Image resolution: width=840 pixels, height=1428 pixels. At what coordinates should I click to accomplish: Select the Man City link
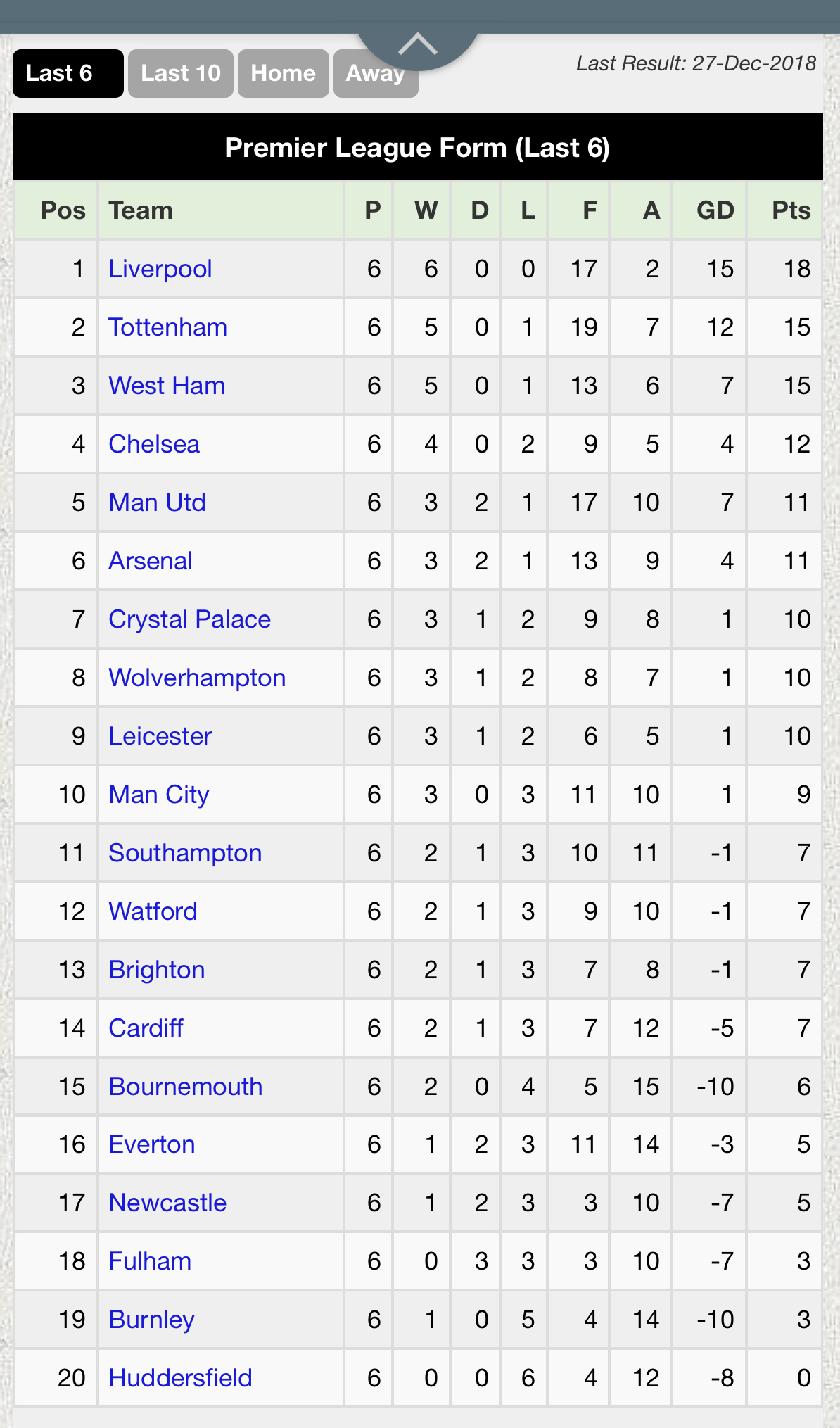pos(160,795)
